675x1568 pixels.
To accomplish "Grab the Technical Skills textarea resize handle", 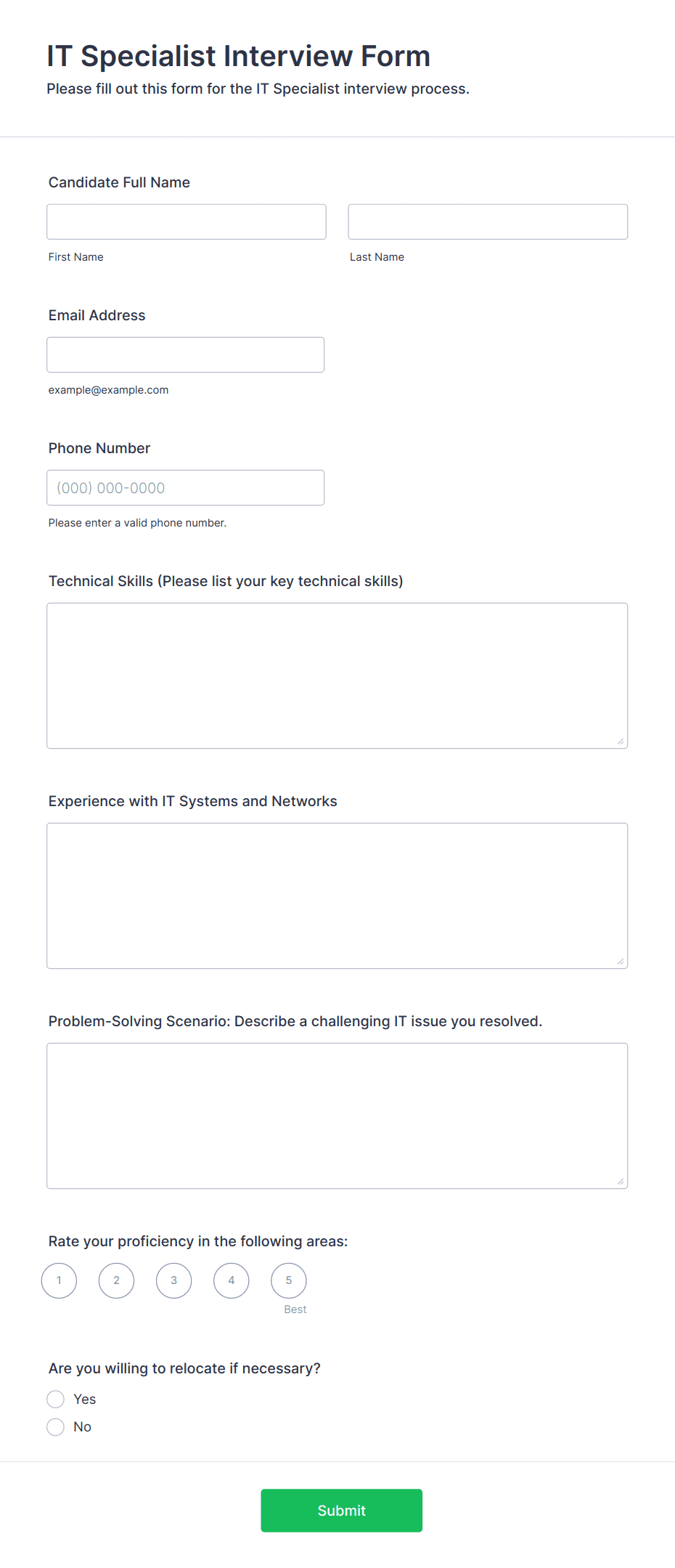I will 621,742.
